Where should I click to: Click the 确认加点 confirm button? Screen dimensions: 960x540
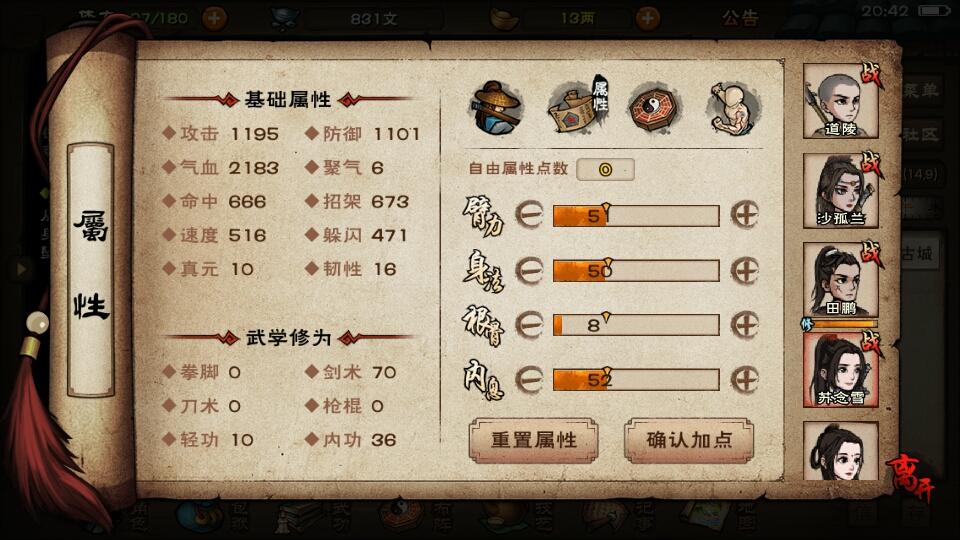[689, 440]
